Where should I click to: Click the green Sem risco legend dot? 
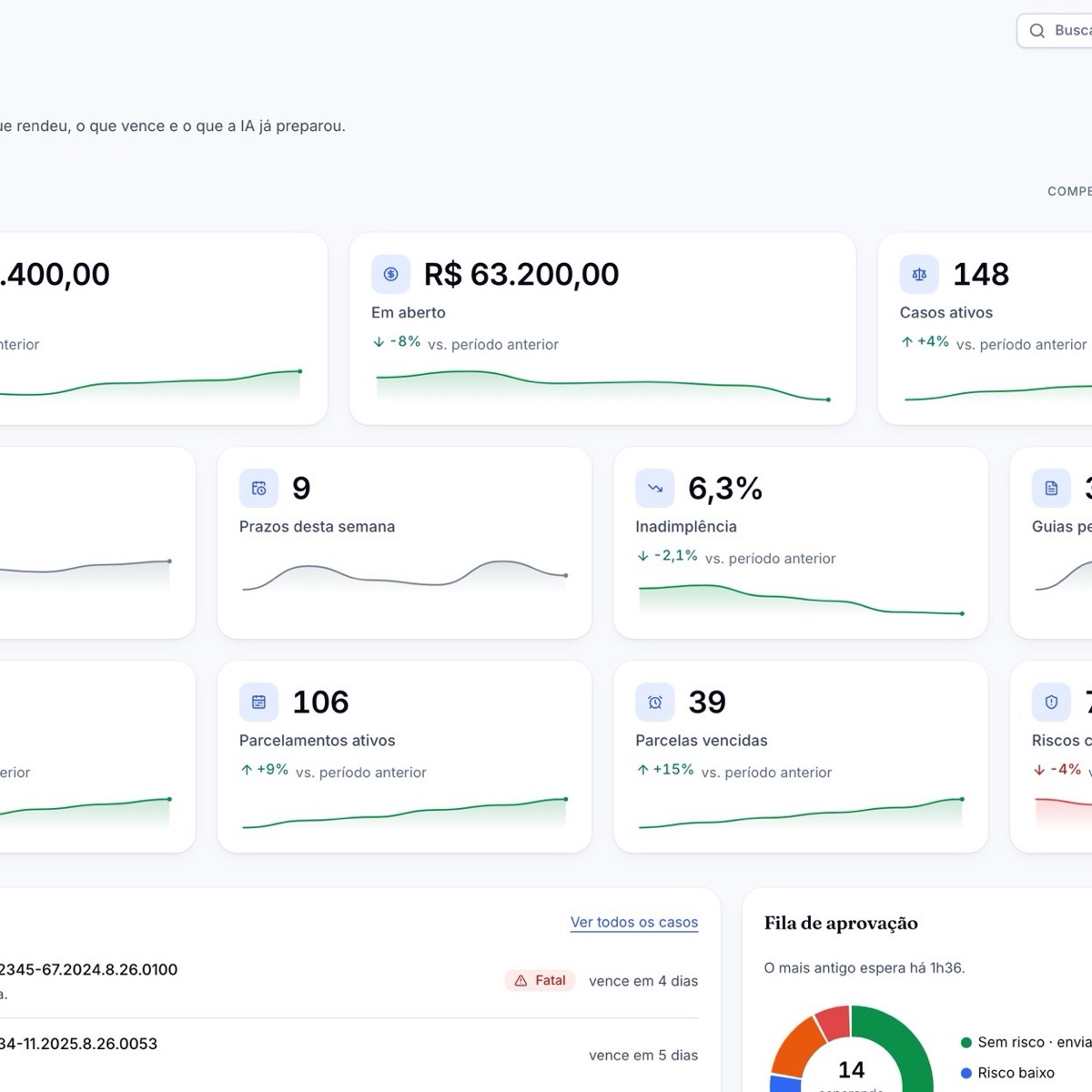tap(966, 1043)
